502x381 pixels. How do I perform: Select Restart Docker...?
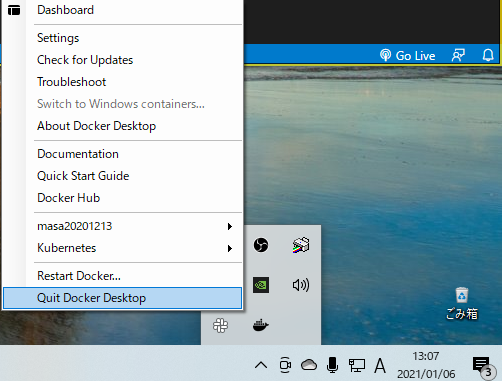122,276
